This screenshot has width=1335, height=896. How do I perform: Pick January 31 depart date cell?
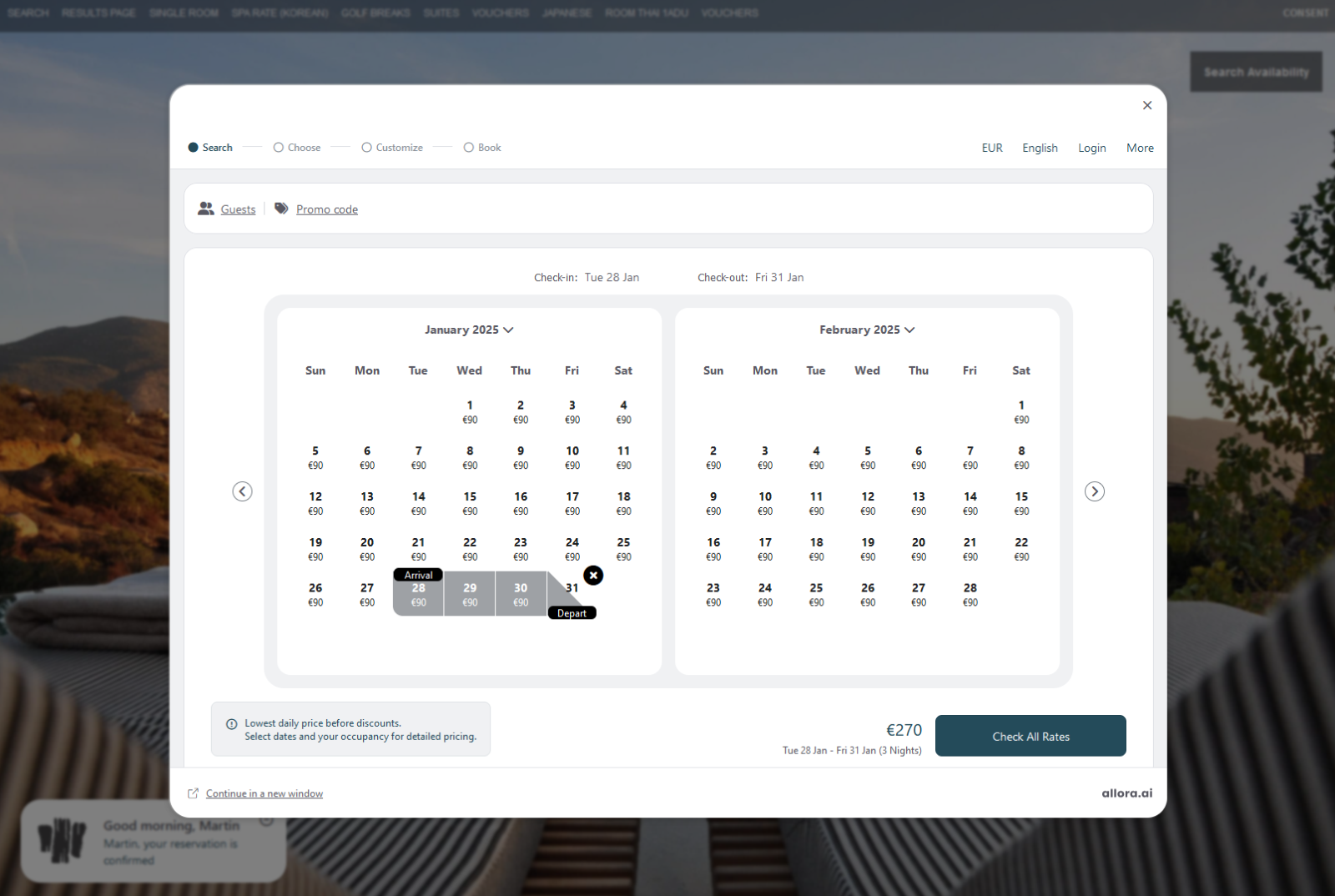tap(572, 594)
